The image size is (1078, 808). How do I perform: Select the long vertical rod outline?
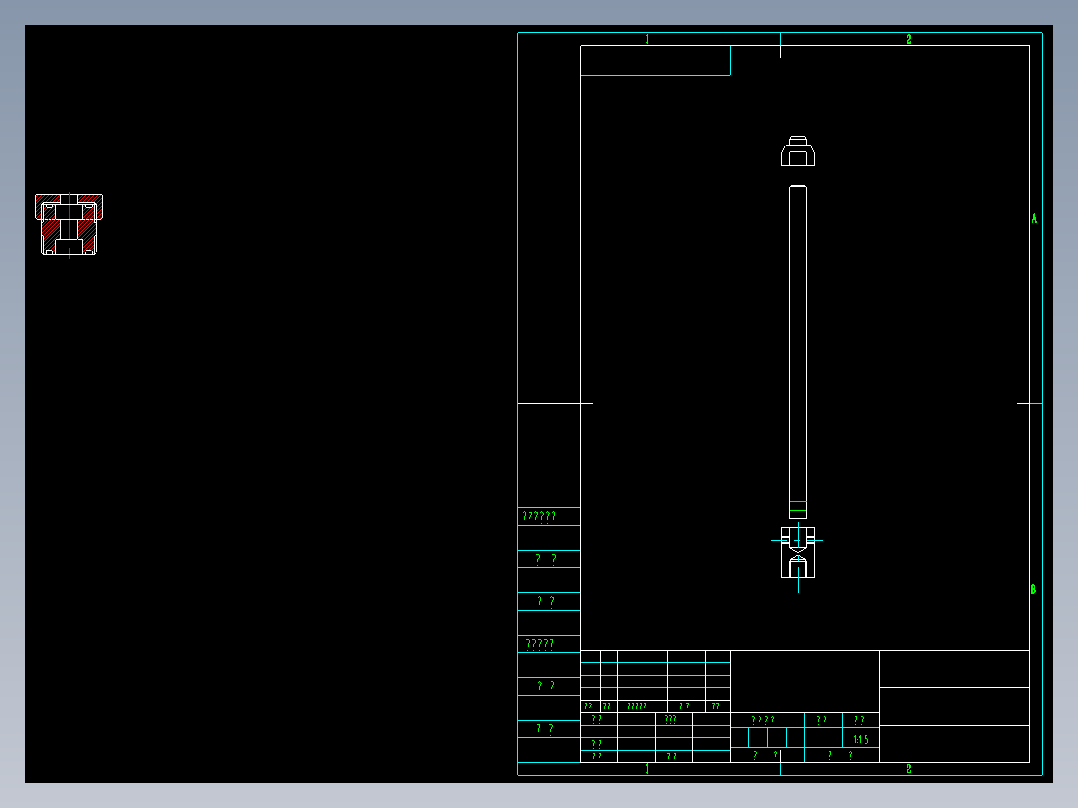click(x=798, y=351)
